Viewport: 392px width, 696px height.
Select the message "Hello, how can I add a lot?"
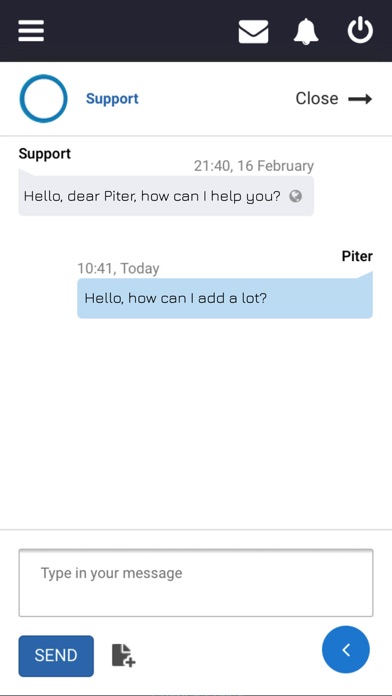click(x=225, y=298)
